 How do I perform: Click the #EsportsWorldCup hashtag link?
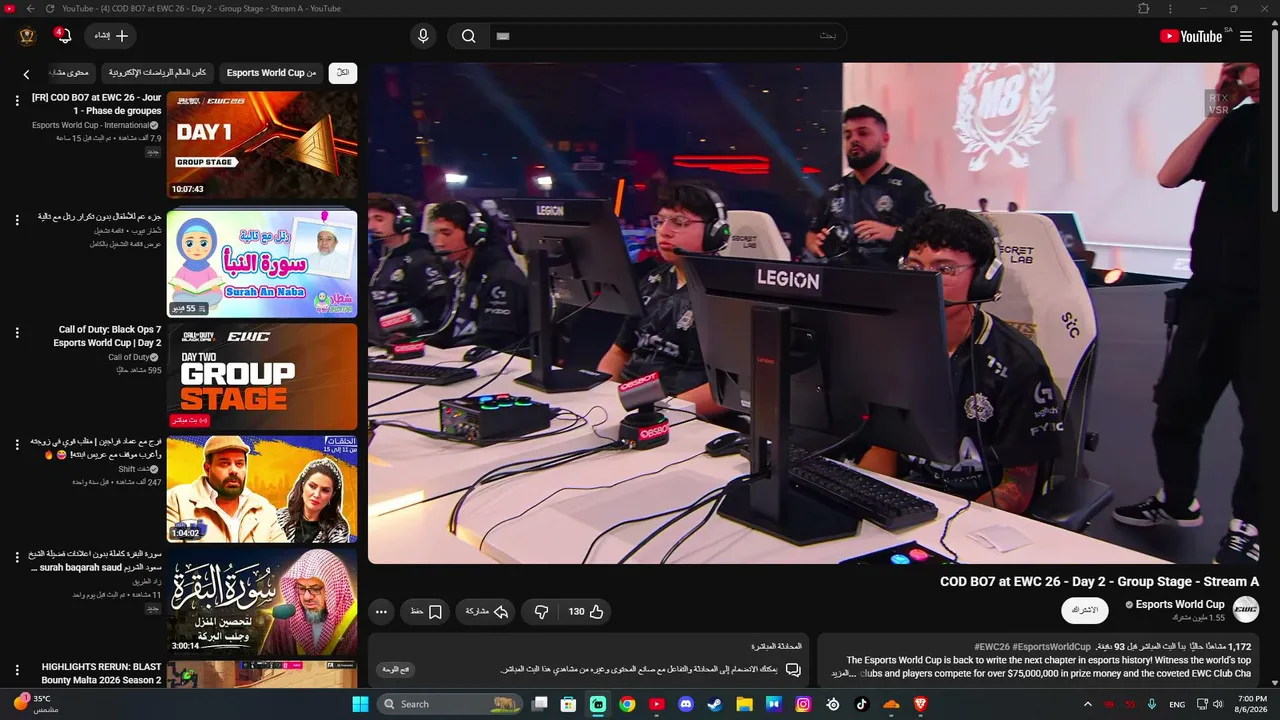click(1051, 647)
